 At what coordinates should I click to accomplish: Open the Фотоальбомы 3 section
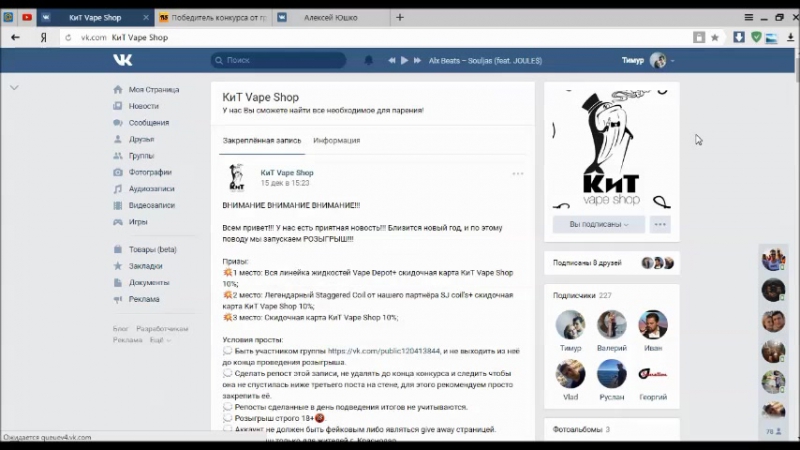pyautogui.click(x=581, y=430)
